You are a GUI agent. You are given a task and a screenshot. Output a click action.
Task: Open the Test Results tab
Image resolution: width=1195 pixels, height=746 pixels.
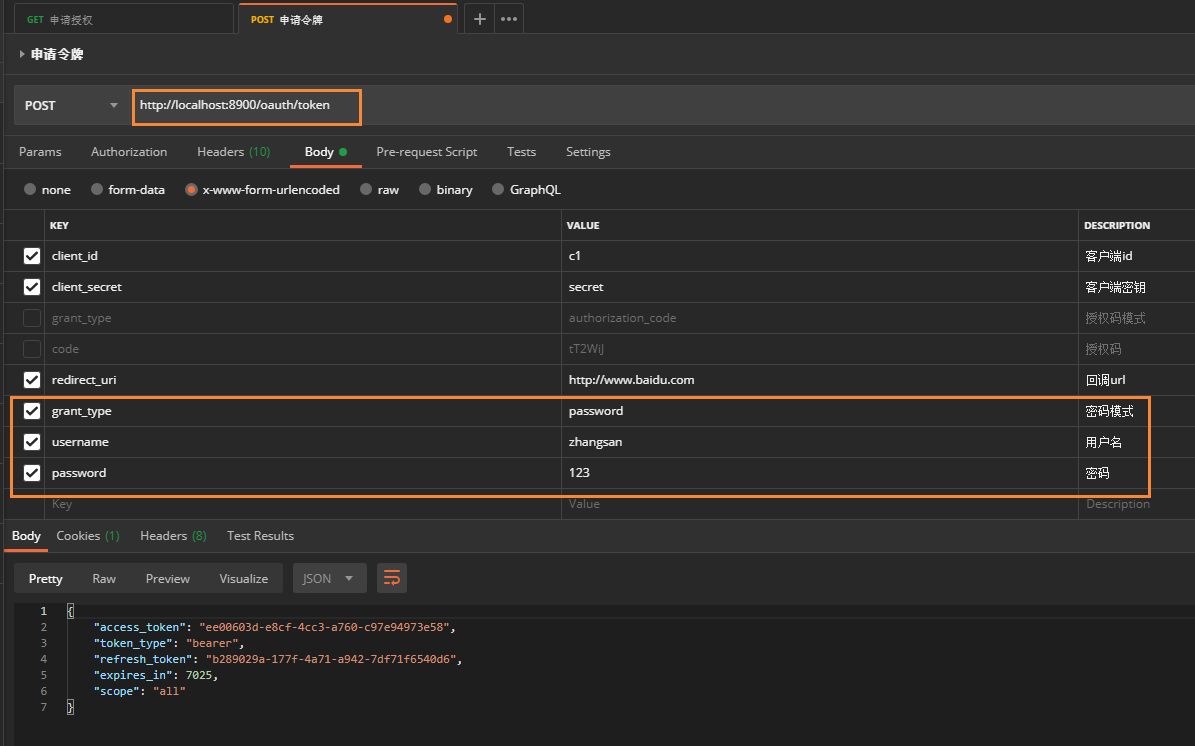tap(261, 536)
